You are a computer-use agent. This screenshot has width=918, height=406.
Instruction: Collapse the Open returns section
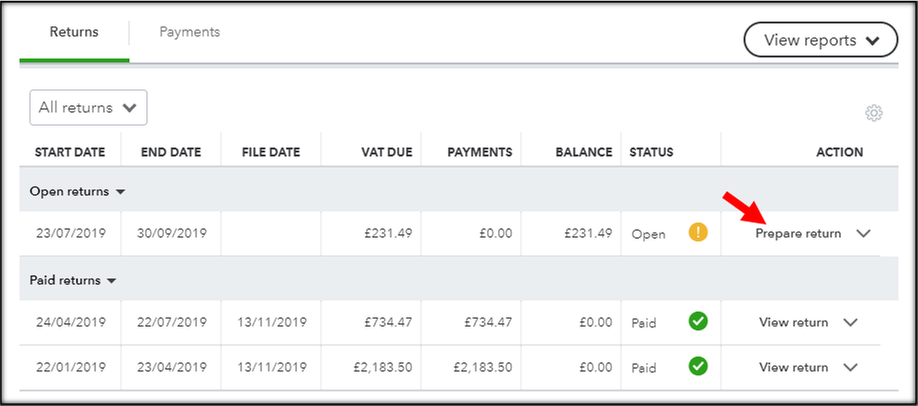77,192
